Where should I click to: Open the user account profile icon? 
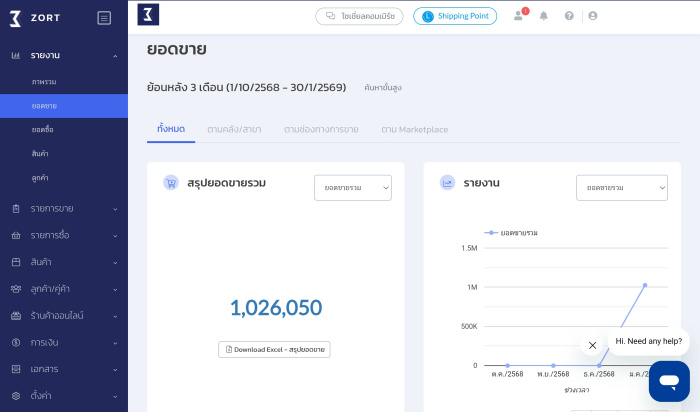593,16
